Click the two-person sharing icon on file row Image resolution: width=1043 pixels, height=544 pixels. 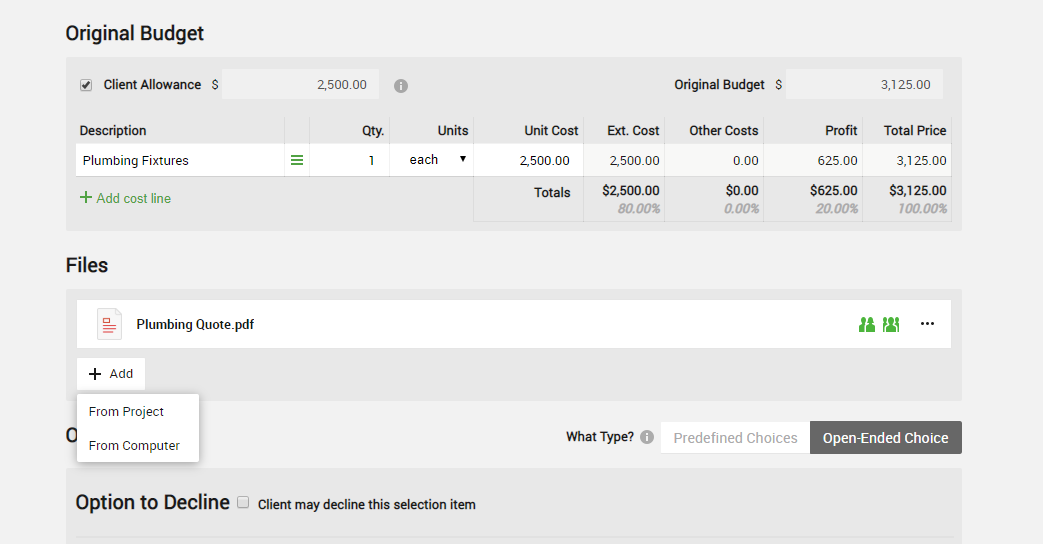coord(867,324)
